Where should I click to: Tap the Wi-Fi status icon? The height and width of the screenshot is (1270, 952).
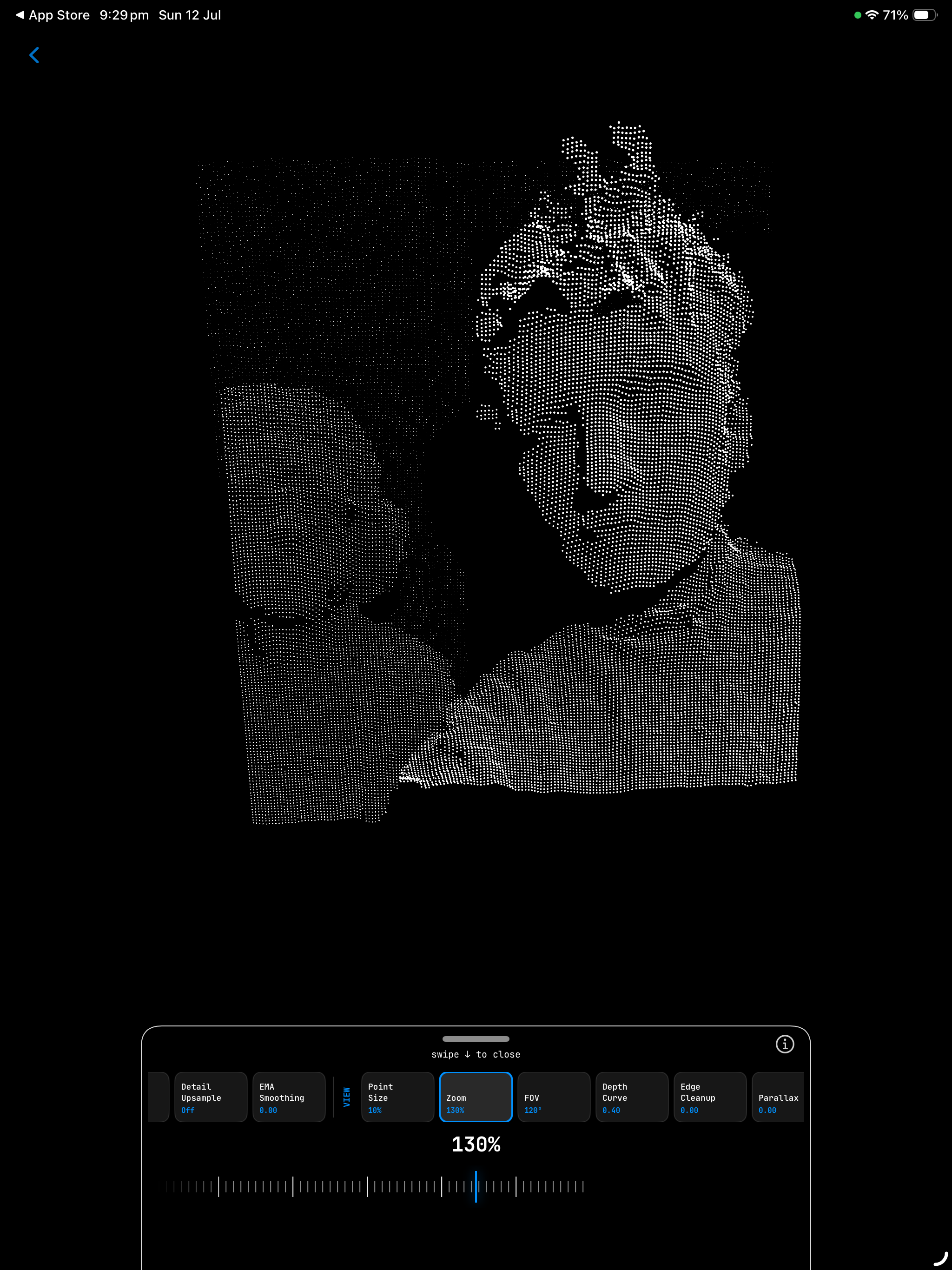[x=872, y=15]
